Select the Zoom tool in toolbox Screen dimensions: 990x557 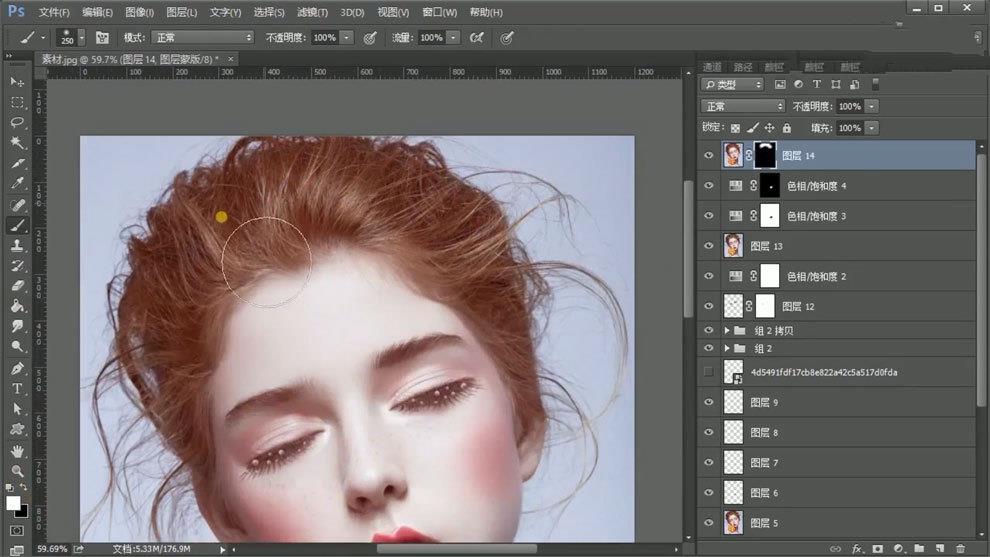17,470
